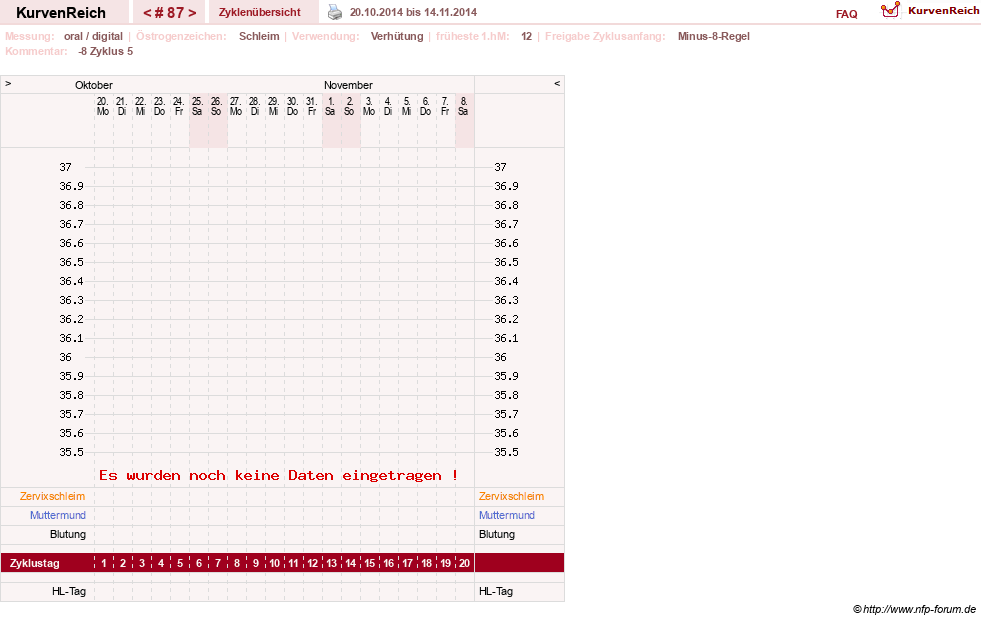Select cycle day 14 in Zyklustag row

click(x=350, y=563)
